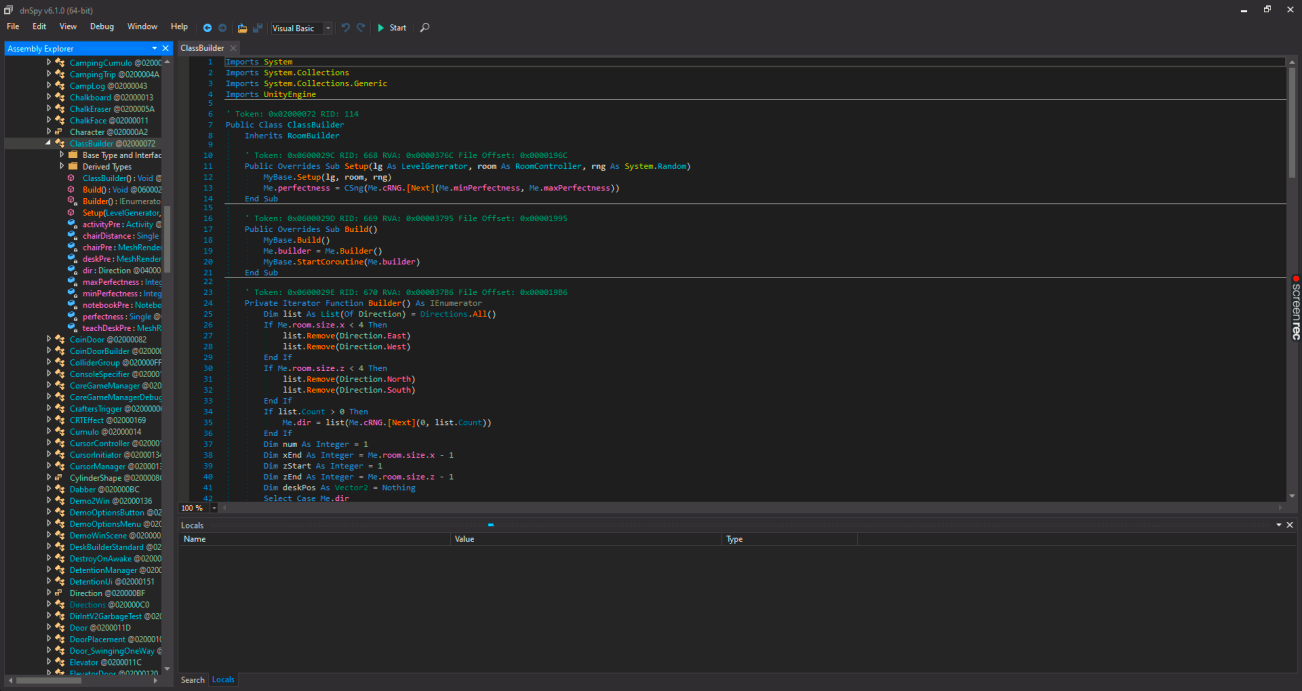Open the Edit menu
Image resolution: width=1302 pixels, height=691 pixels.
(39, 27)
